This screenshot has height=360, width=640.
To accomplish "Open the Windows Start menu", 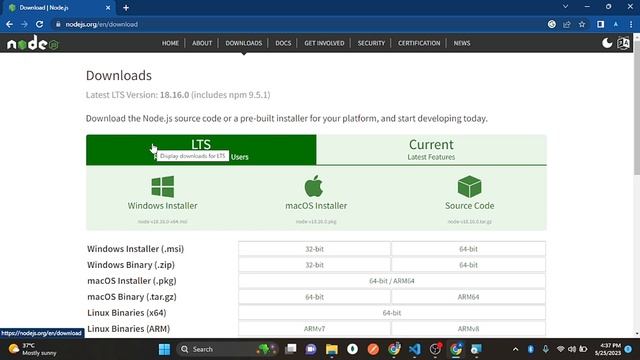I will coord(164,349).
